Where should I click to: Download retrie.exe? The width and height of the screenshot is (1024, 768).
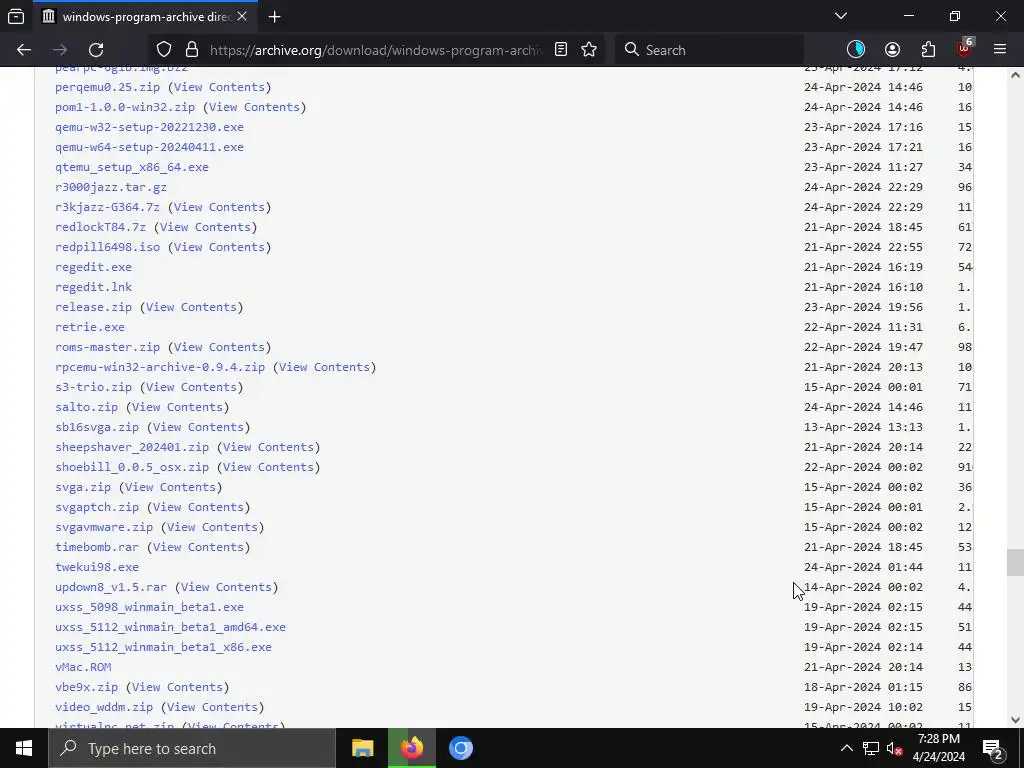tap(90, 327)
